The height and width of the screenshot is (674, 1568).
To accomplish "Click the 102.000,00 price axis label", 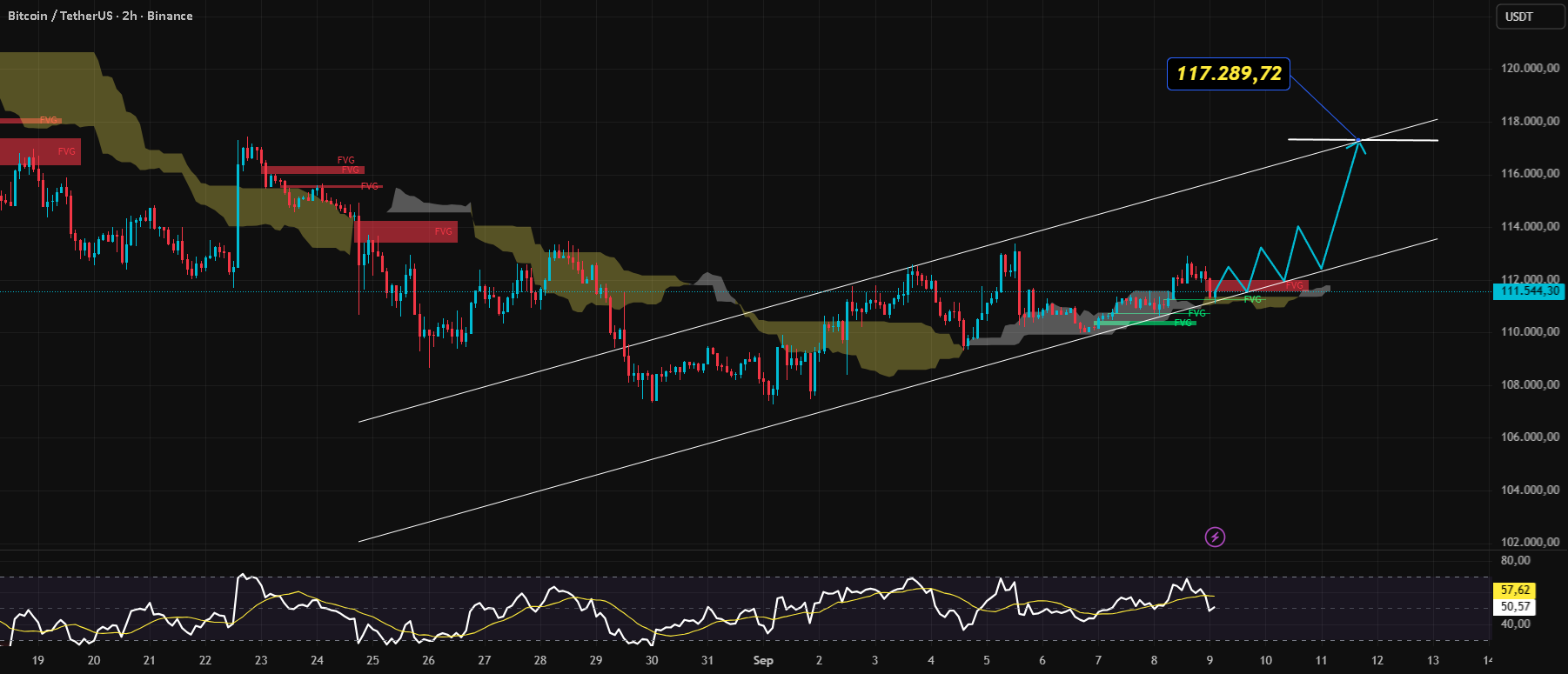I will (x=1530, y=542).
